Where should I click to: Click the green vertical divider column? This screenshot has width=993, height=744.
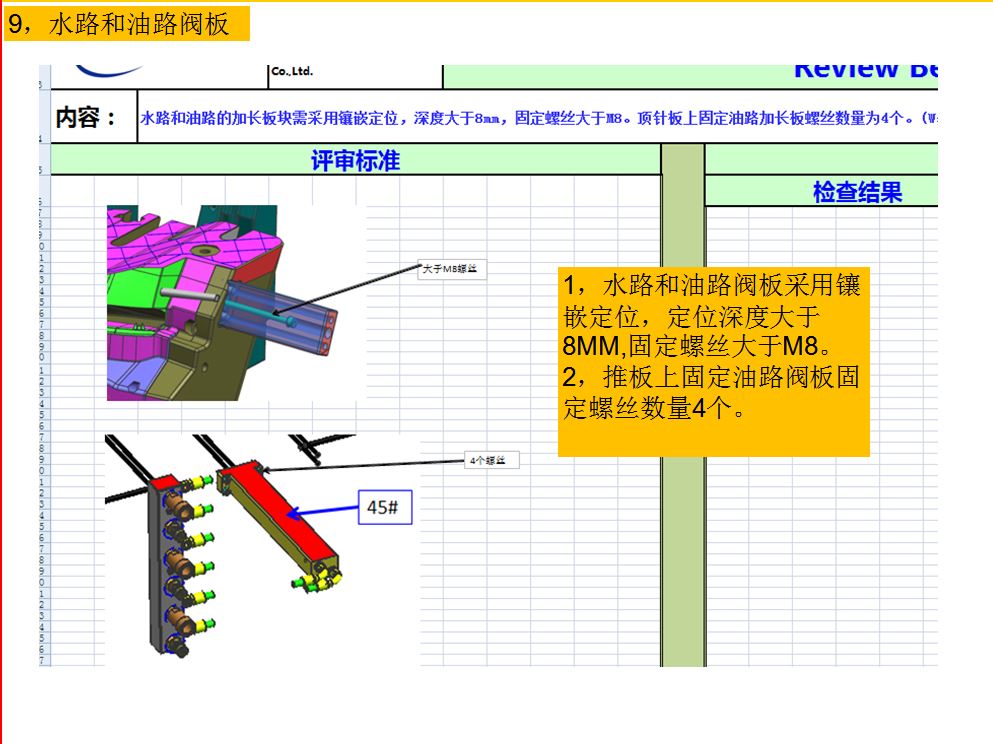(683, 405)
